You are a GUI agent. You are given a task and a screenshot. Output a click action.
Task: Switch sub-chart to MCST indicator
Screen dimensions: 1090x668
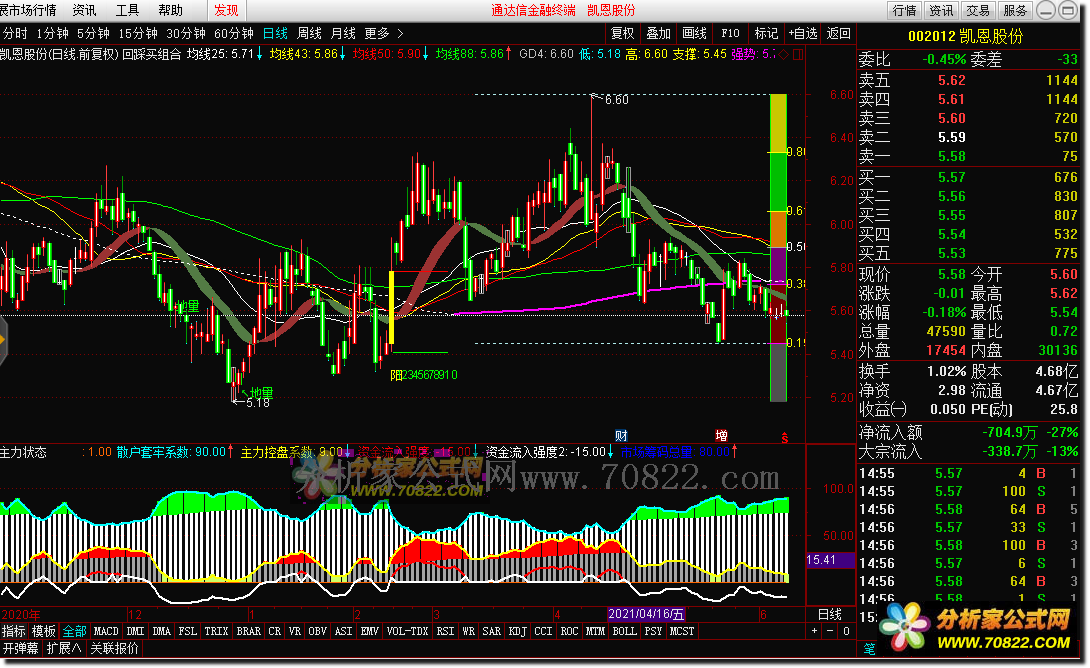(x=682, y=631)
